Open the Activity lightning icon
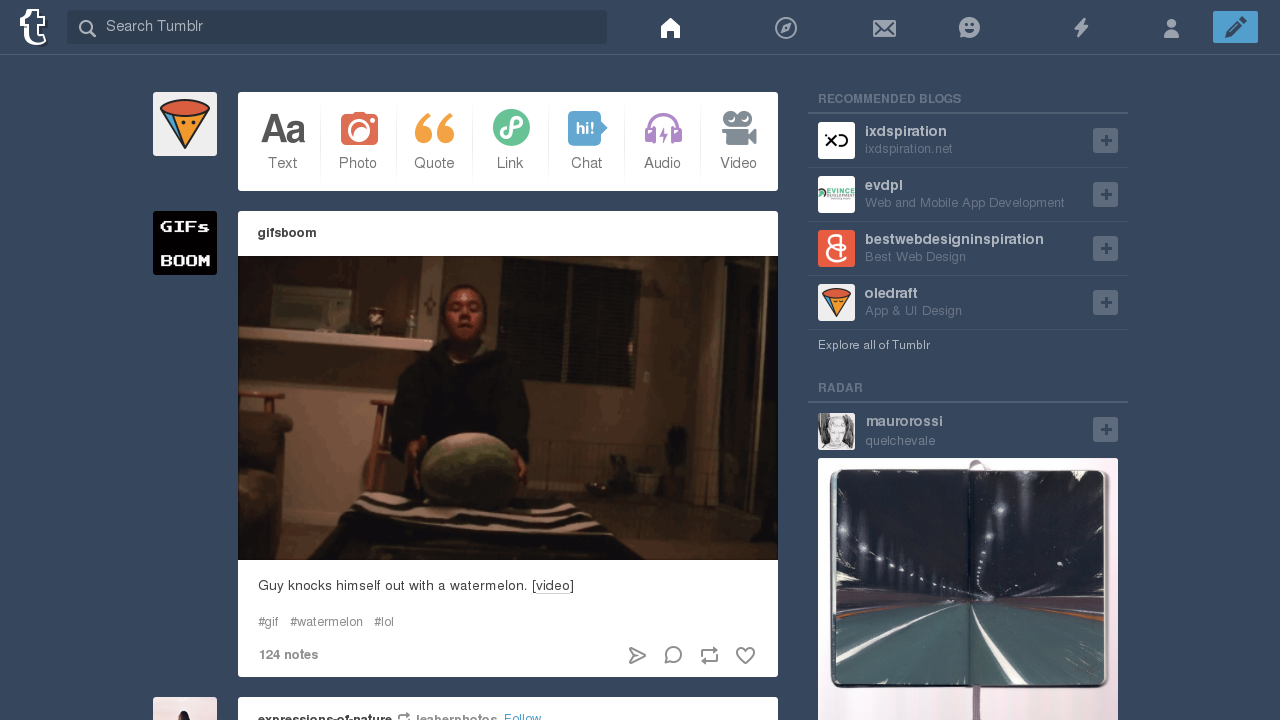The height and width of the screenshot is (720, 1280). coord(1081,28)
